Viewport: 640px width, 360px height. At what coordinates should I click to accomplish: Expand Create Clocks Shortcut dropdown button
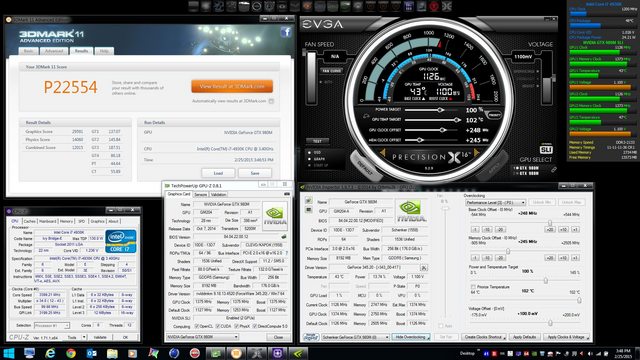[484, 337]
